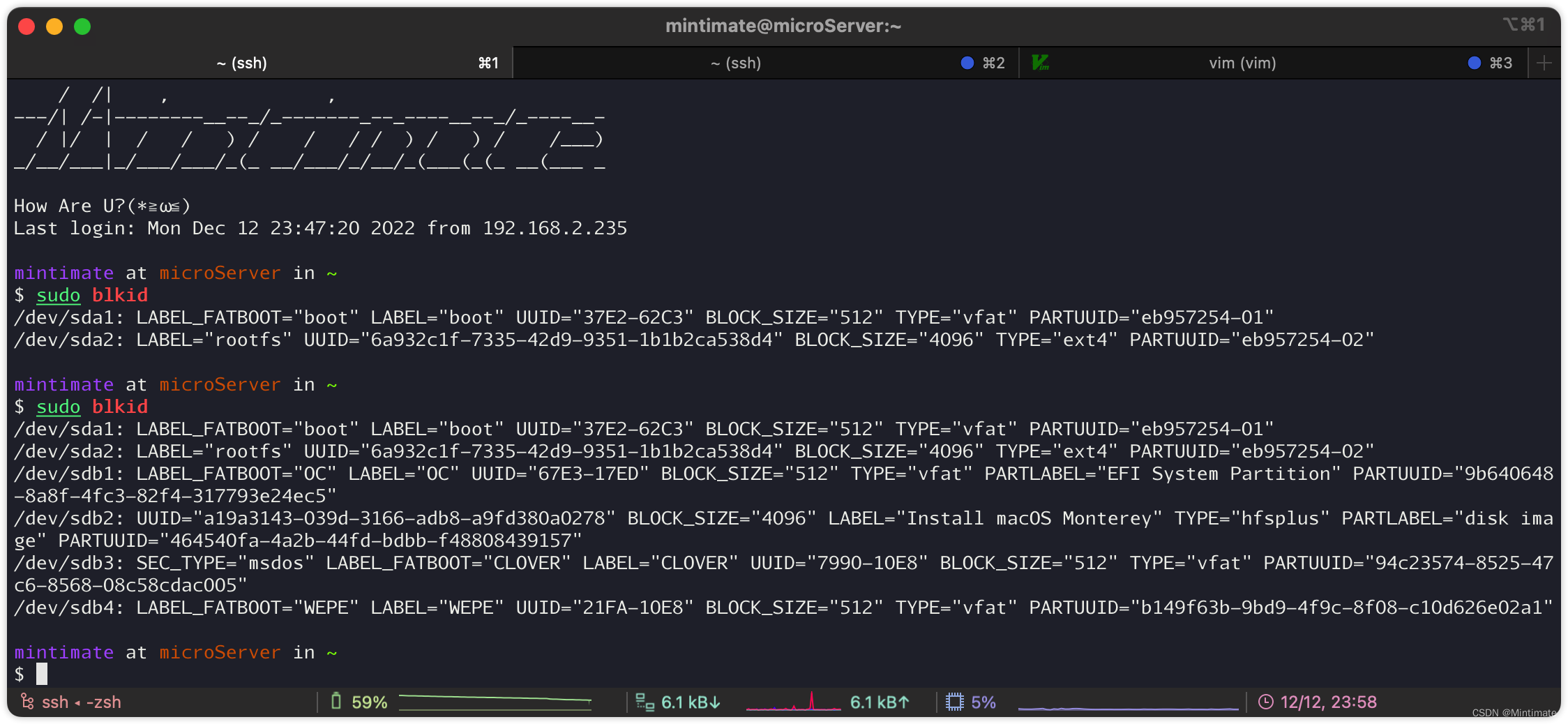Screen dimensions: 1568x724
Task: Click the 6.1 kB download rate
Action: (691, 702)
